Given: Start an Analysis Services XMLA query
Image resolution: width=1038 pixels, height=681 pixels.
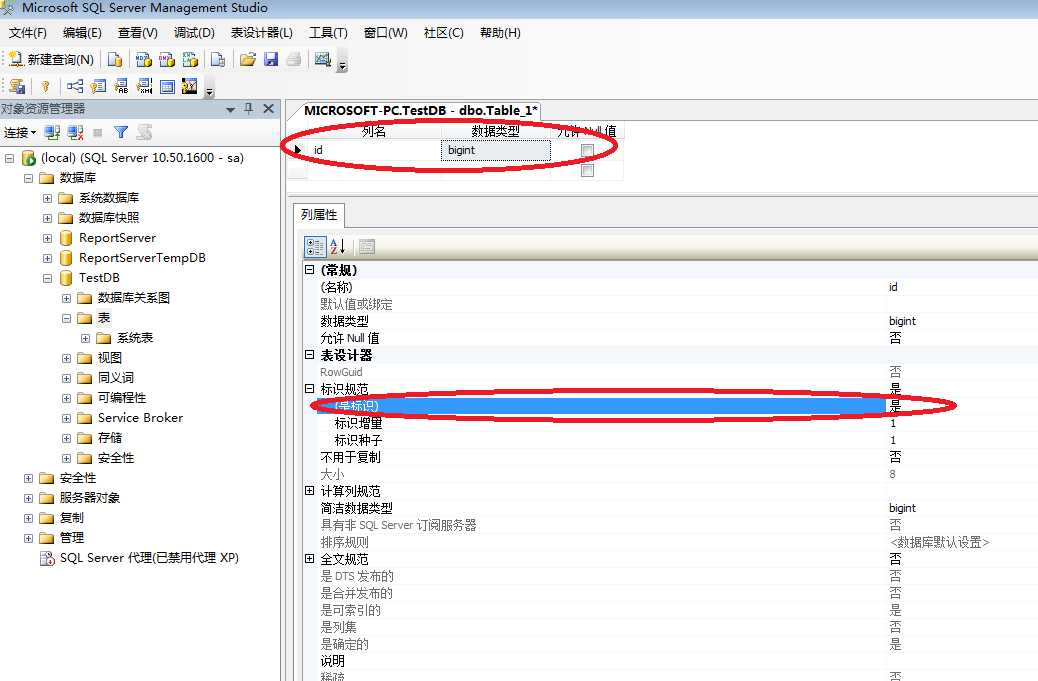Looking at the screenshot, I should click(191, 60).
